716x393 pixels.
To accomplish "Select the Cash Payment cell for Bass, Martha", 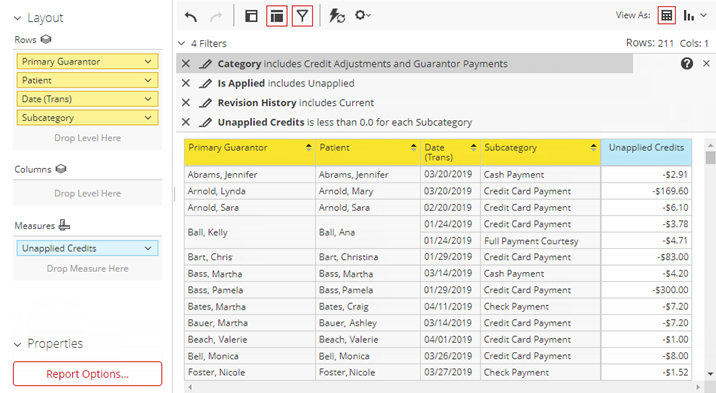I will [x=540, y=273].
